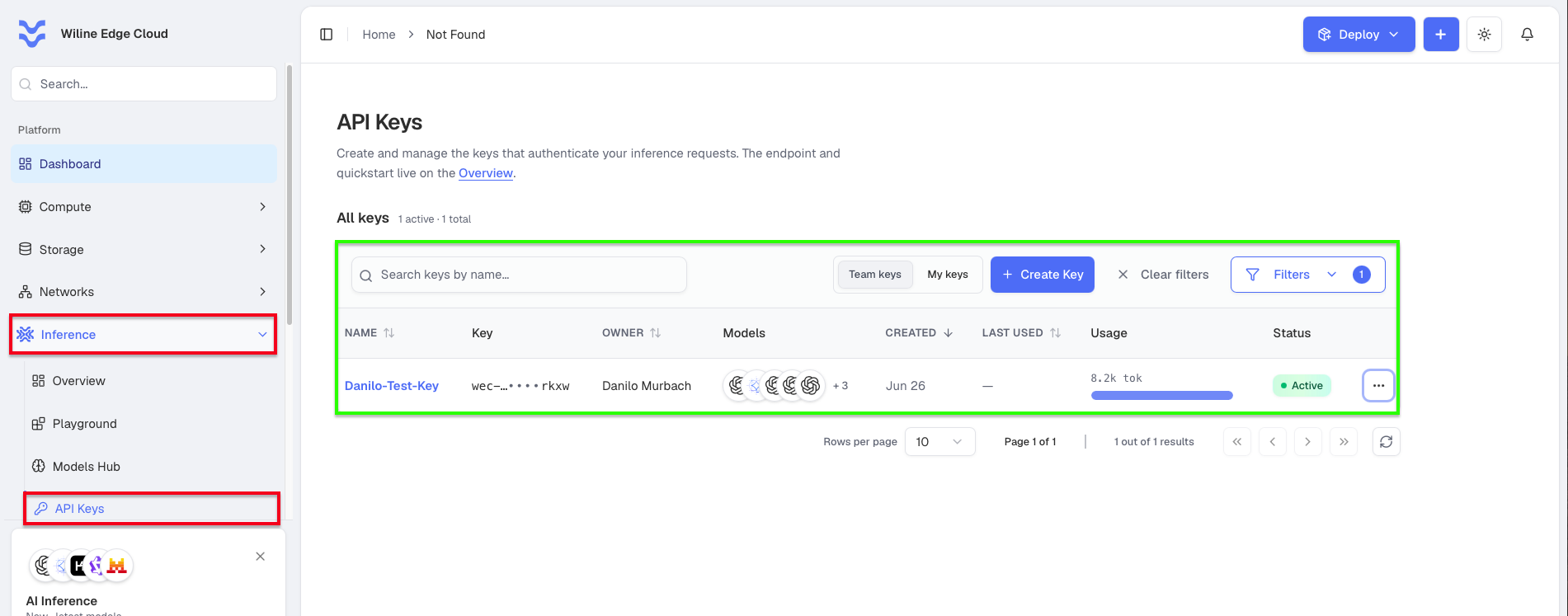
Task: Open the notifications bell
Action: [1527, 35]
